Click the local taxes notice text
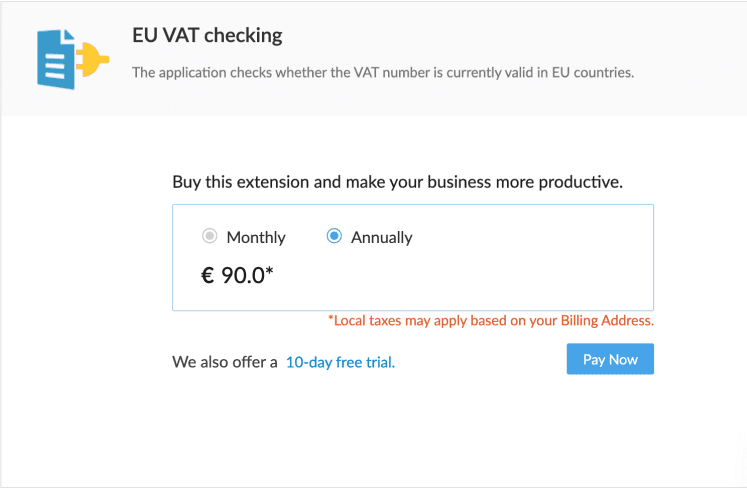 click(491, 321)
